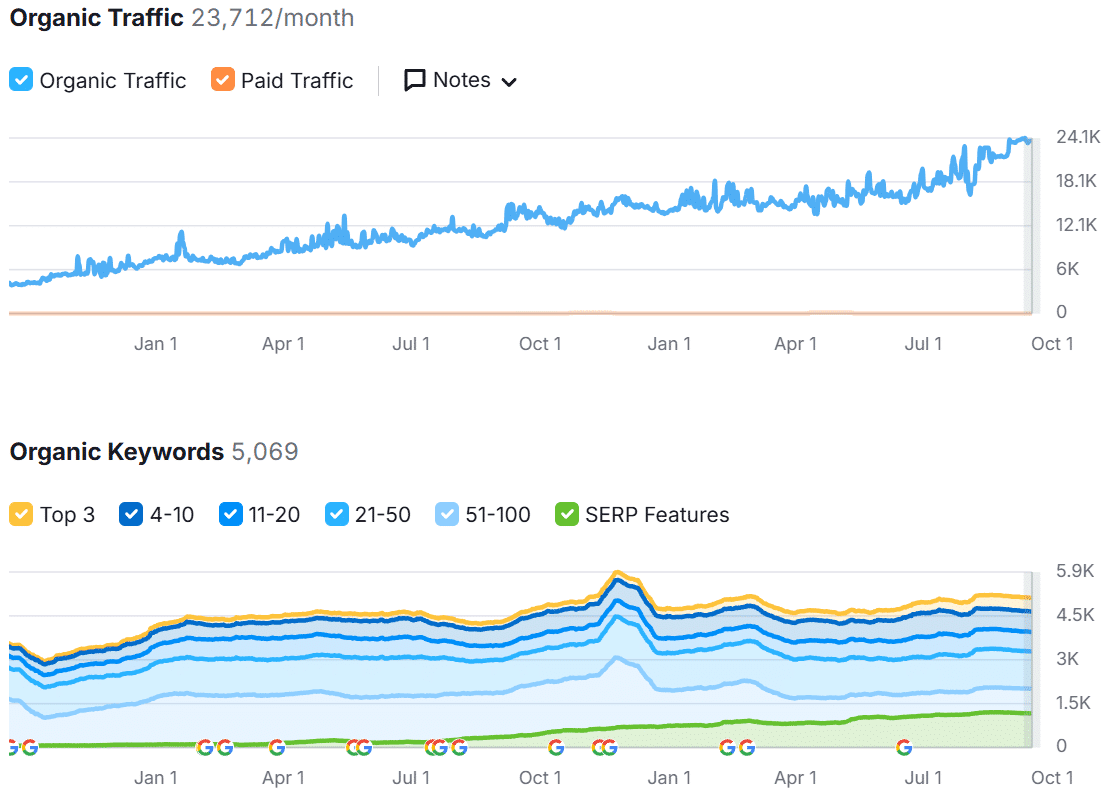This screenshot has width=1105, height=797.
Task: Click first Google marker right of first Jan 1
Action: pyautogui.click(x=205, y=747)
